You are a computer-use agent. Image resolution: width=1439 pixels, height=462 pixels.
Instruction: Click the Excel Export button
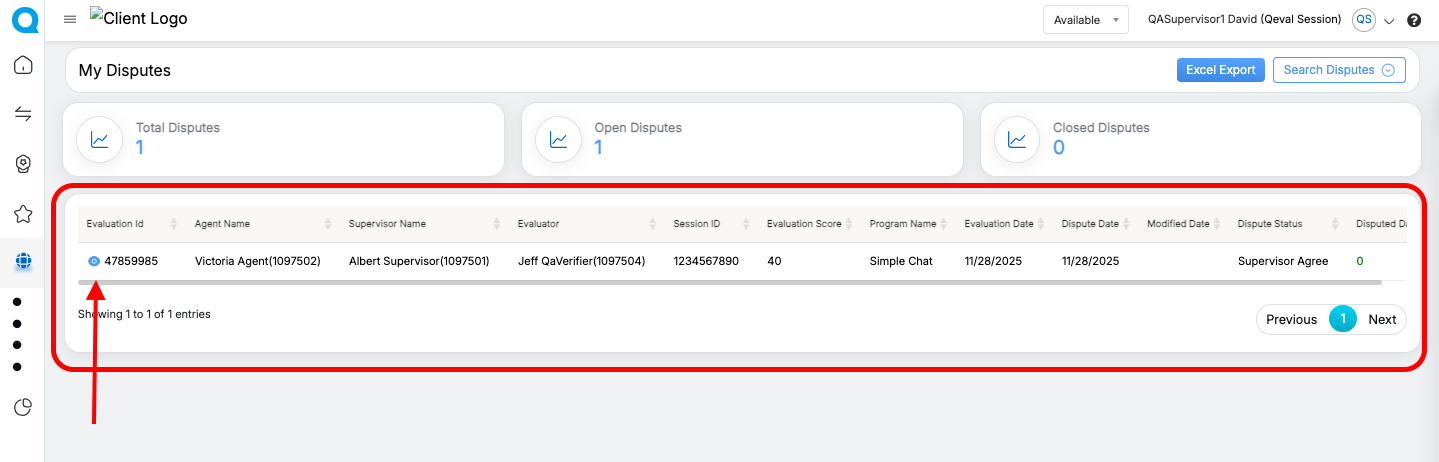[1220, 70]
